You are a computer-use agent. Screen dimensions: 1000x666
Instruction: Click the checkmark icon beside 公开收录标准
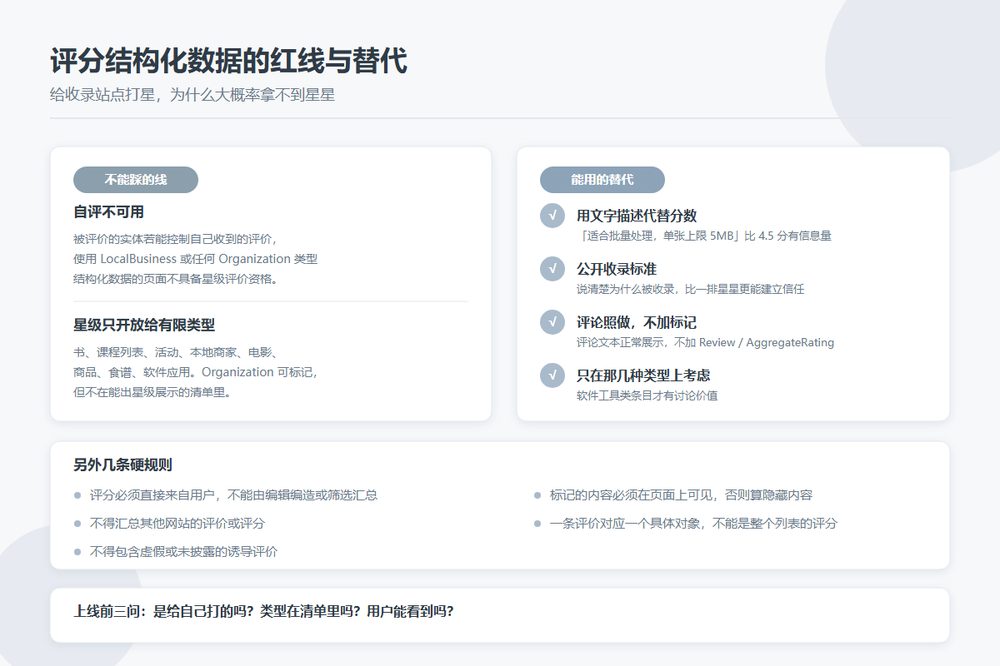click(x=552, y=269)
